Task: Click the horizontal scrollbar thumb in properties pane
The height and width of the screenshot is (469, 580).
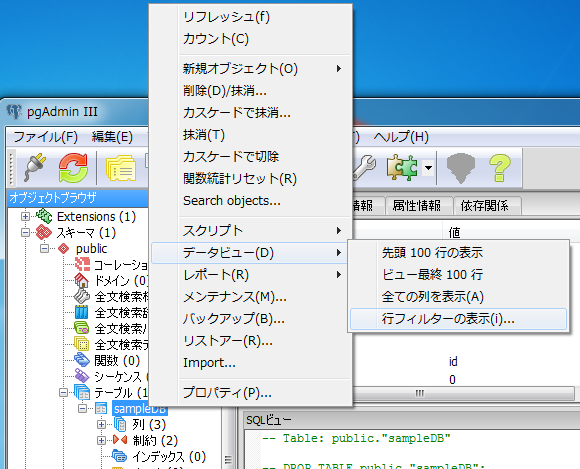Action: pos(420,393)
